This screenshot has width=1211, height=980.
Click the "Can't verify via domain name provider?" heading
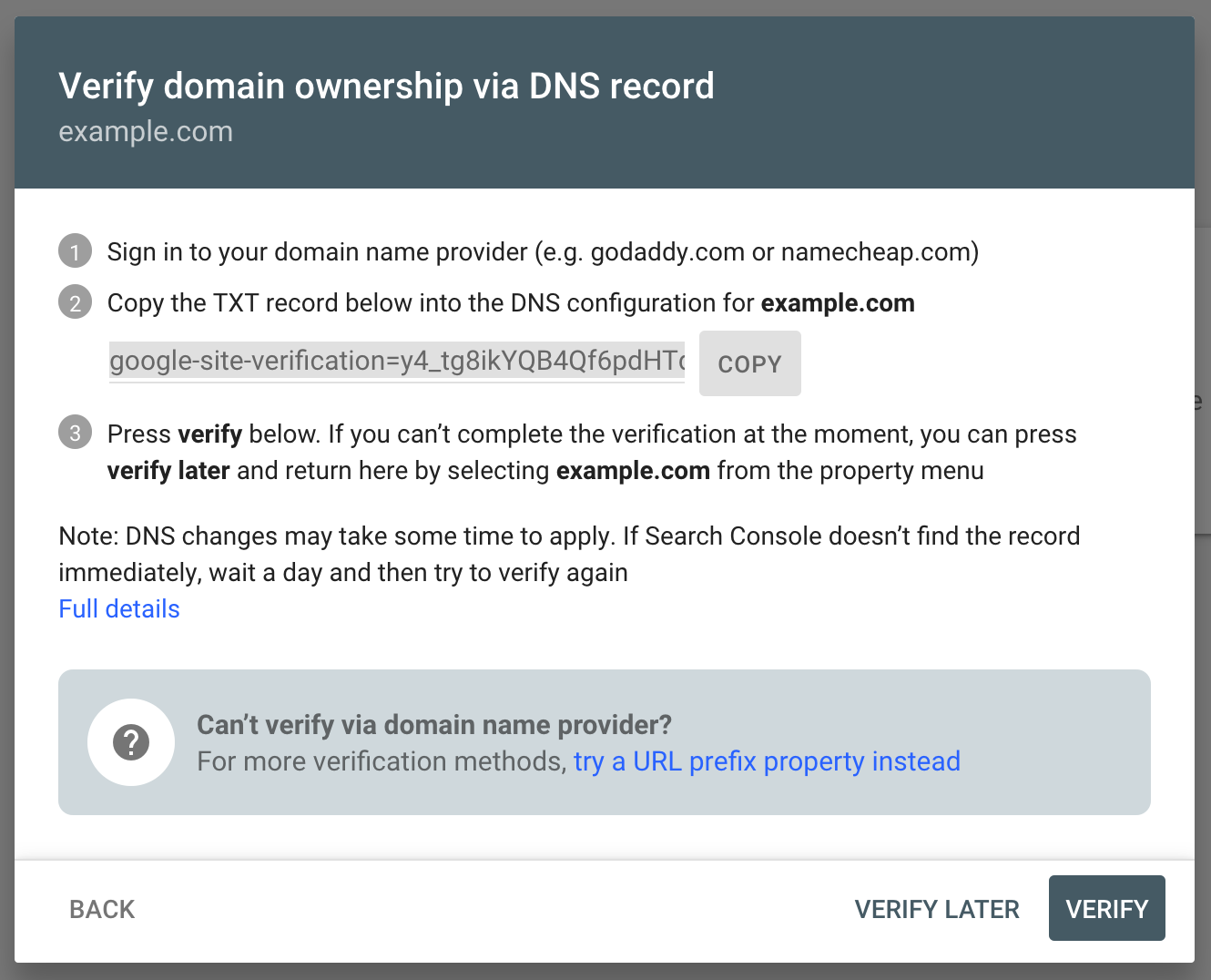434,725
